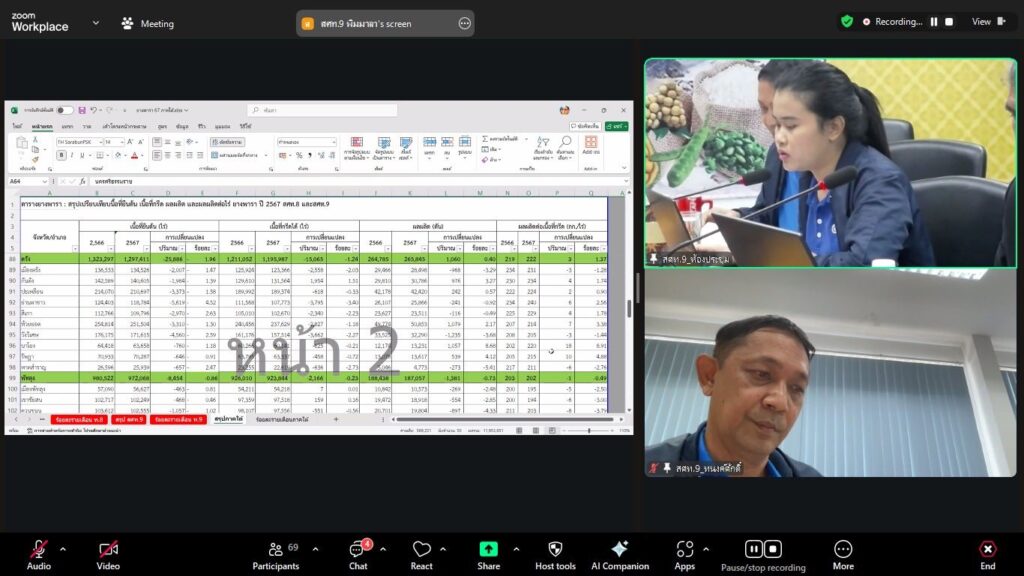Expand video options arrow next to Video
1024x576 pixels.
coord(132,548)
